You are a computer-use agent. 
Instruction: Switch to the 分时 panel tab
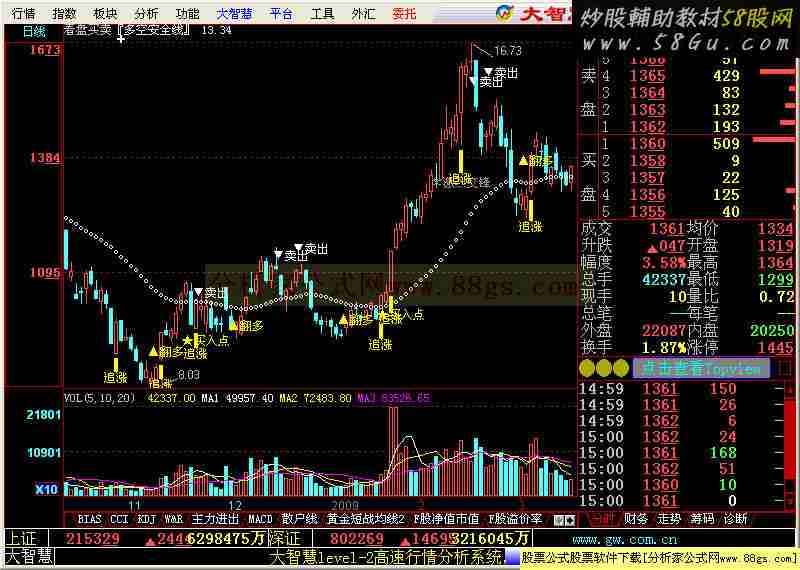[604, 519]
